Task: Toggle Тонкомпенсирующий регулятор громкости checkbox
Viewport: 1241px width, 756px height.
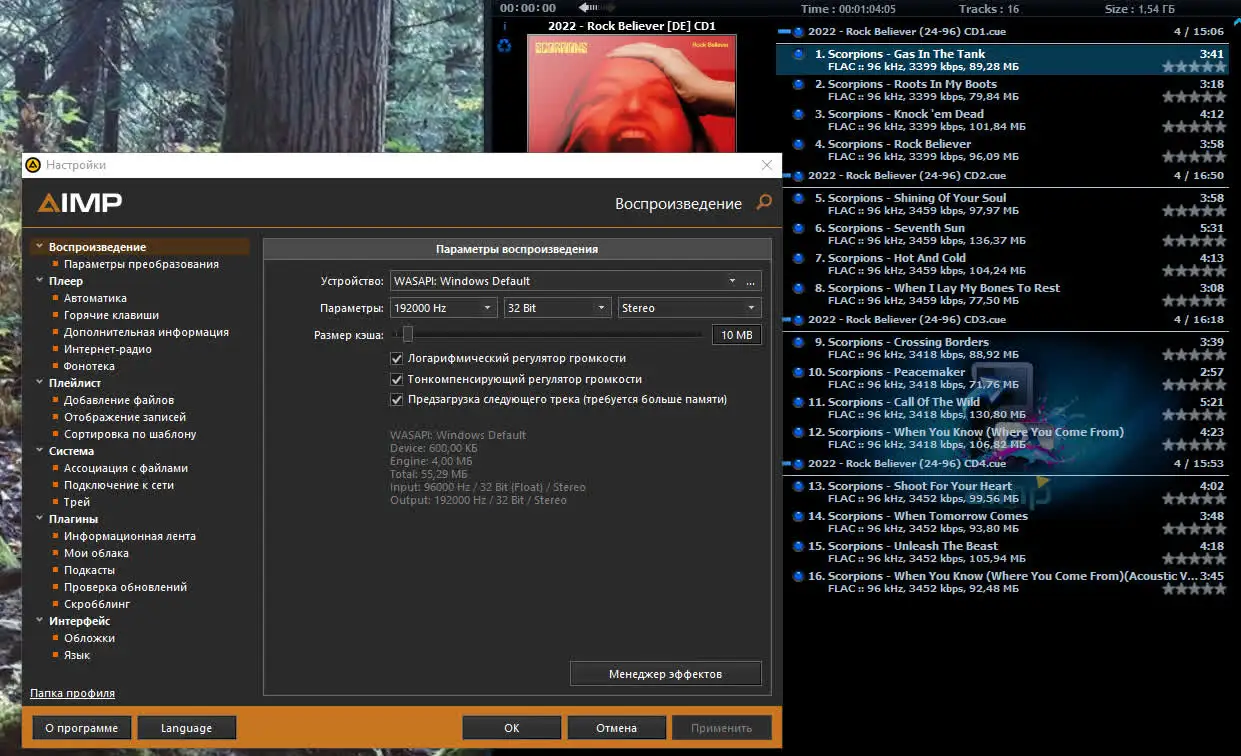Action: [397, 379]
